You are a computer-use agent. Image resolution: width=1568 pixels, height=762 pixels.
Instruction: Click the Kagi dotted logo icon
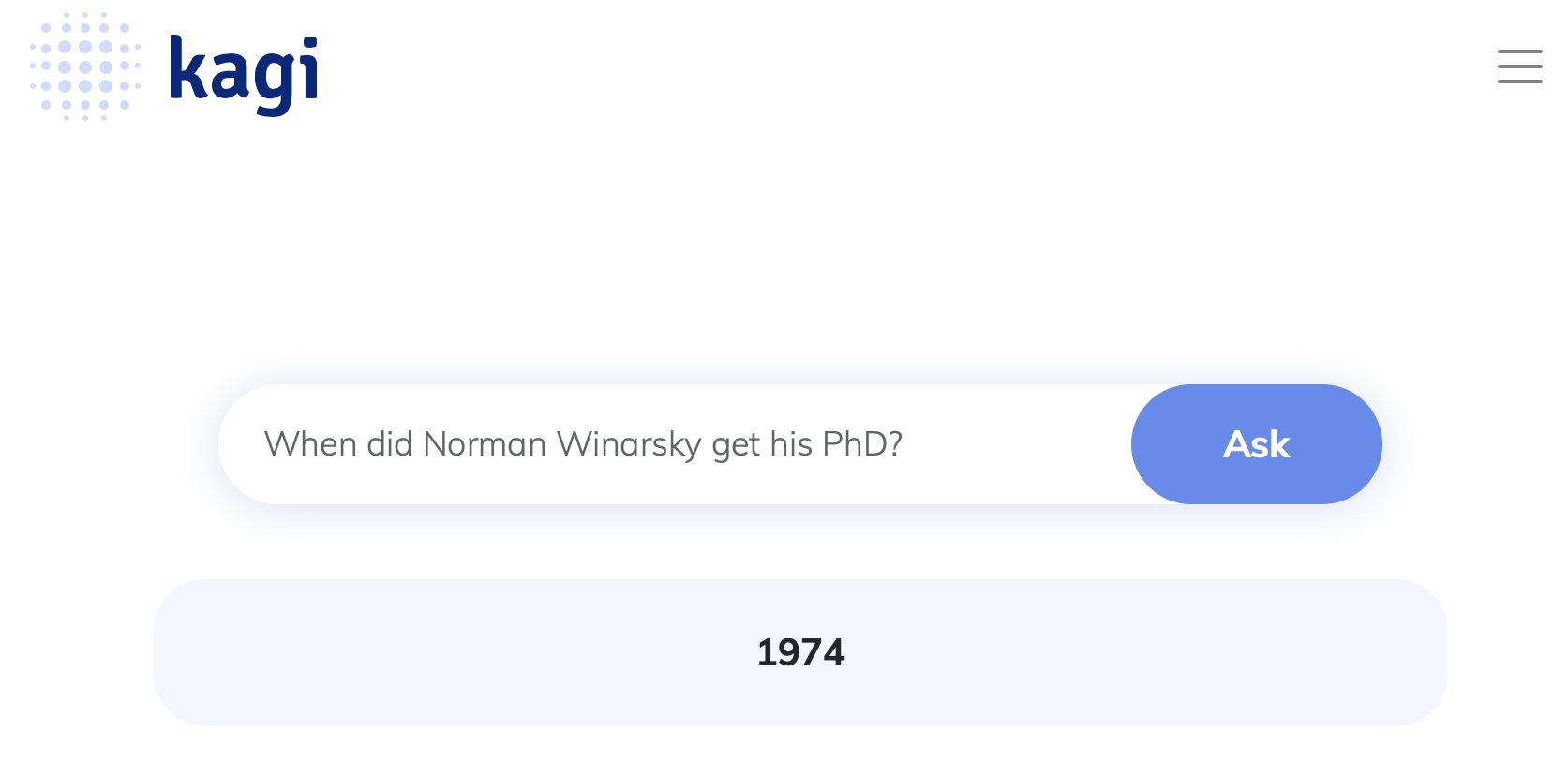coord(85,67)
